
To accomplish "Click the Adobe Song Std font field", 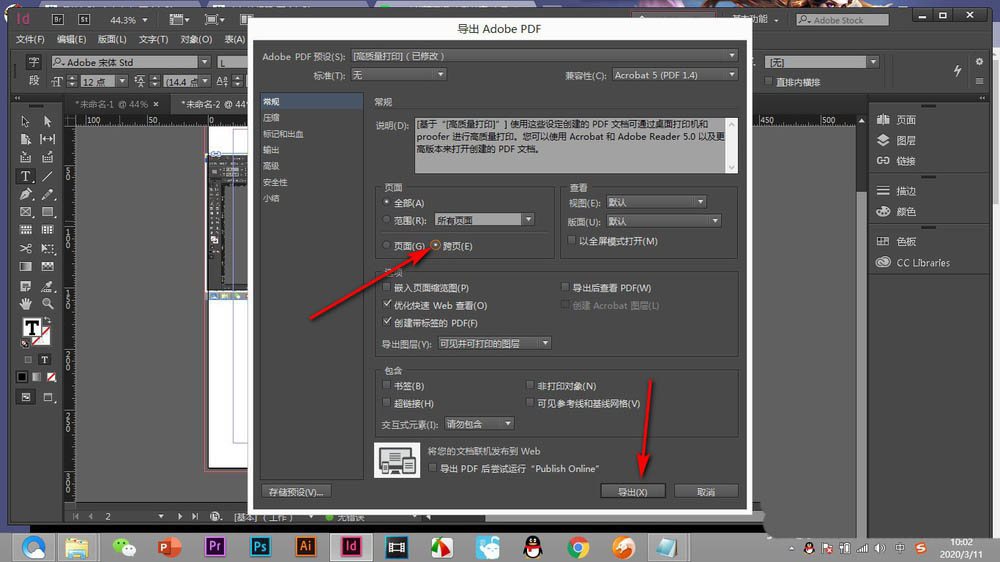I will (125, 62).
